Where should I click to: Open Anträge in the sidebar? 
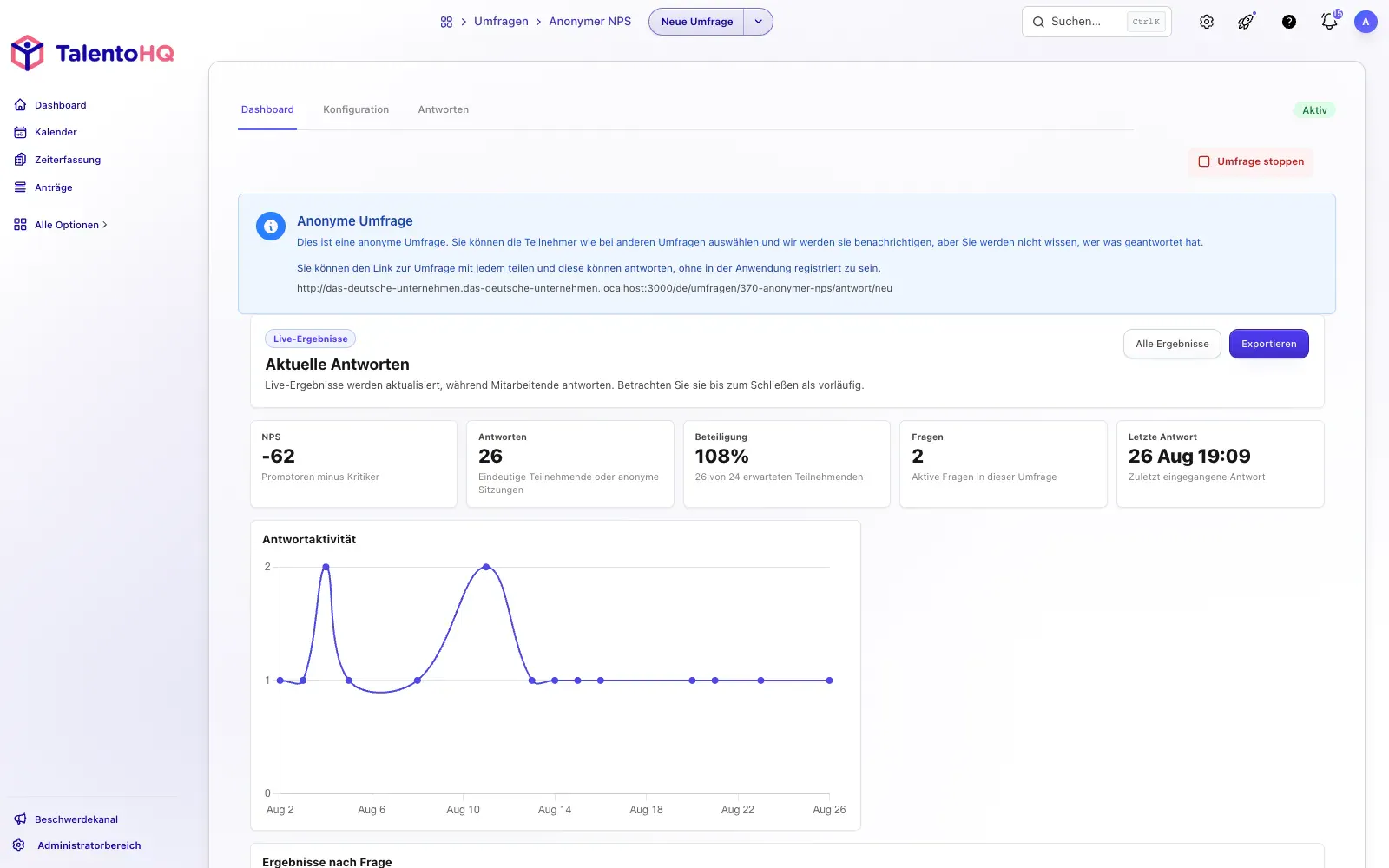pos(54,187)
